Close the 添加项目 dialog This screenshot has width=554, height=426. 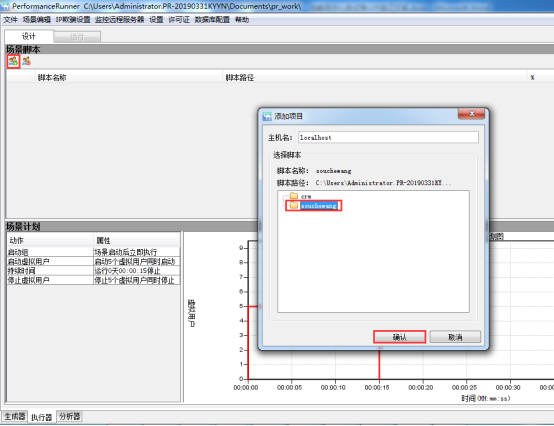[471, 114]
